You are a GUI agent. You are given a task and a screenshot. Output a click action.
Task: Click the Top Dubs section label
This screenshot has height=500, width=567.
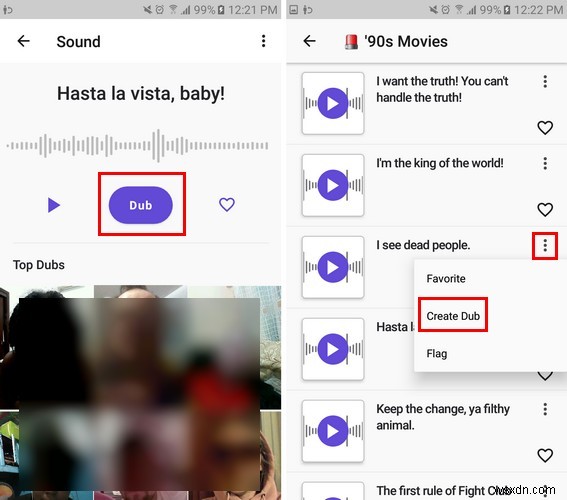click(x=39, y=265)
